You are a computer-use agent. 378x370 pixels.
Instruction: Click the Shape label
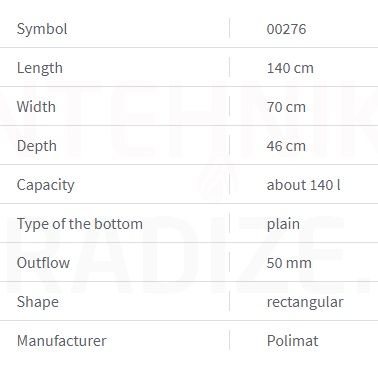click(x=38, y=302)
